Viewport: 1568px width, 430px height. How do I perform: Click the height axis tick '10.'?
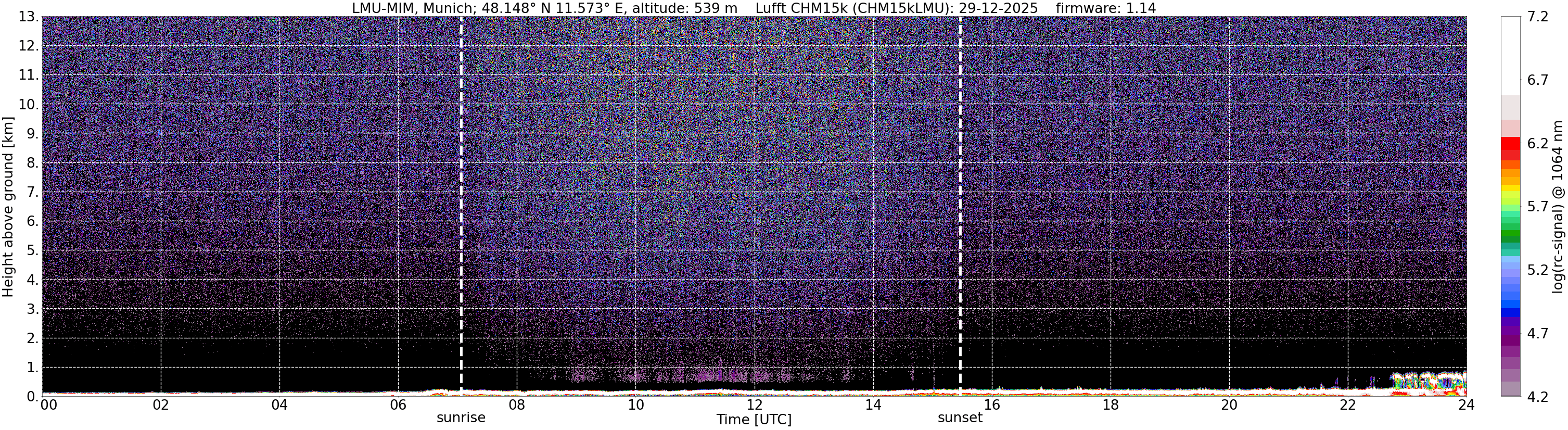pos(28,105)
